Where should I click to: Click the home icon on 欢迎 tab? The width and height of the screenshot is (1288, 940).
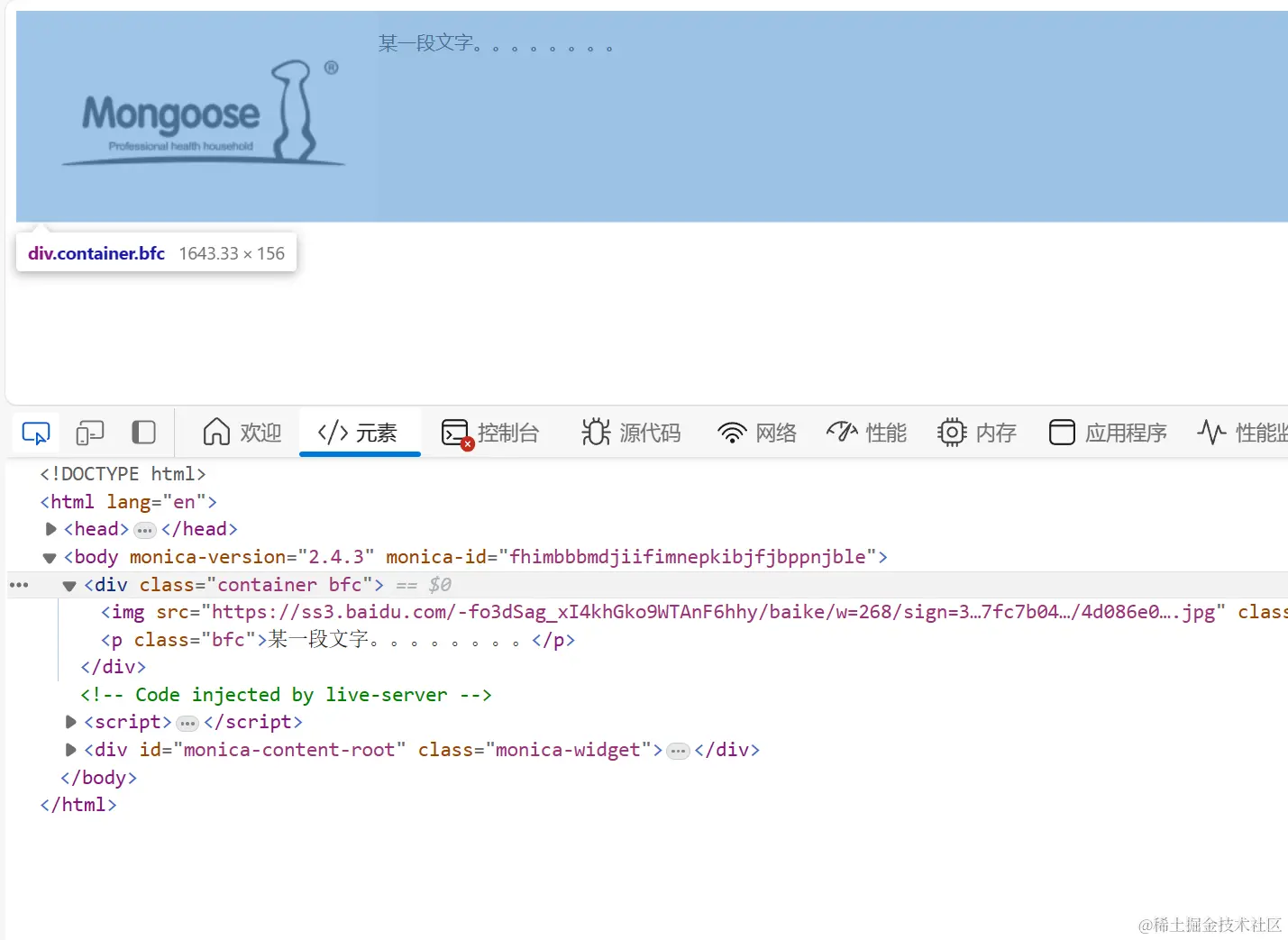point(216,433)
